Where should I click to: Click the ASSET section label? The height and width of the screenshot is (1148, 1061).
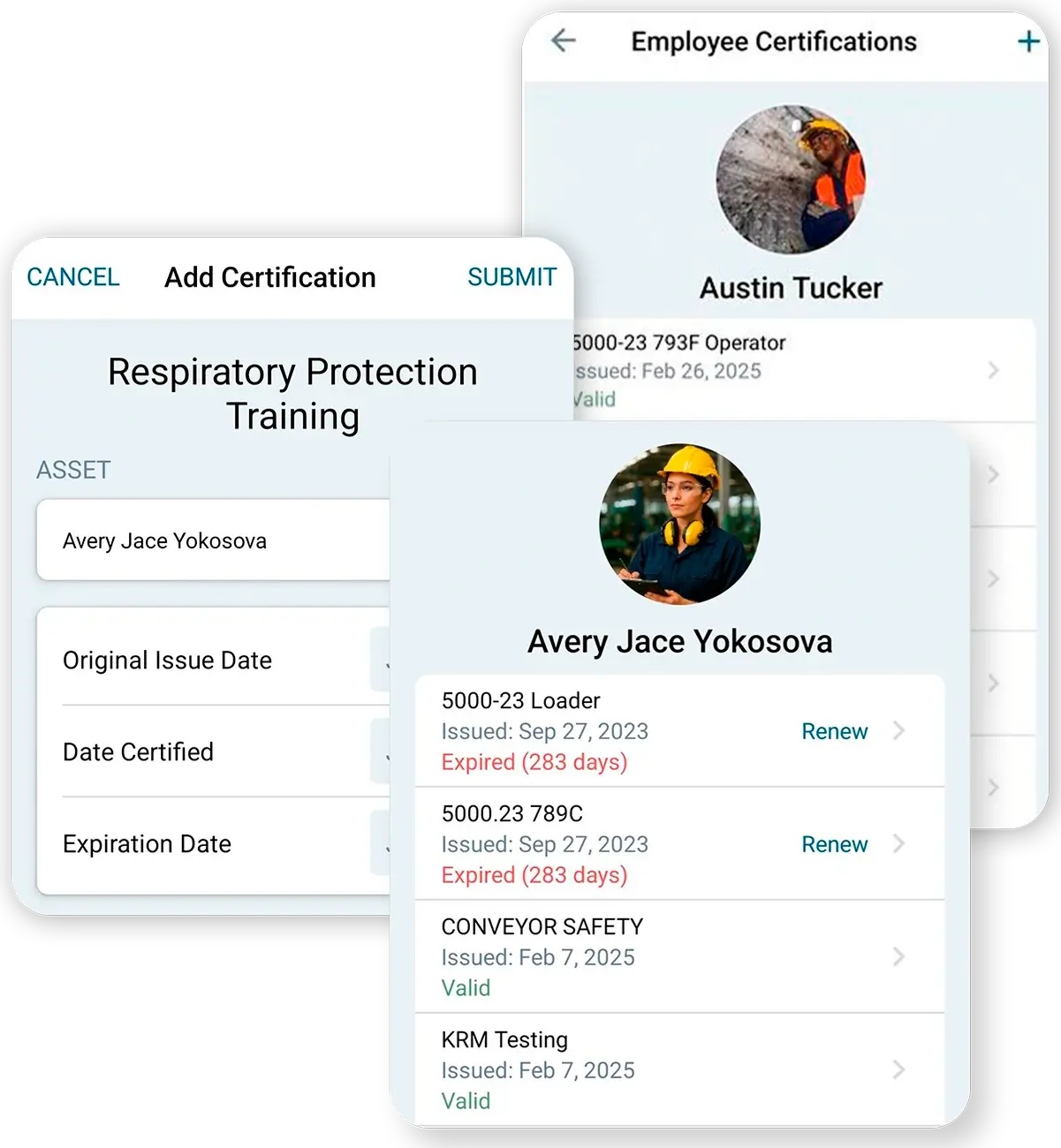[x=73, y=470]
